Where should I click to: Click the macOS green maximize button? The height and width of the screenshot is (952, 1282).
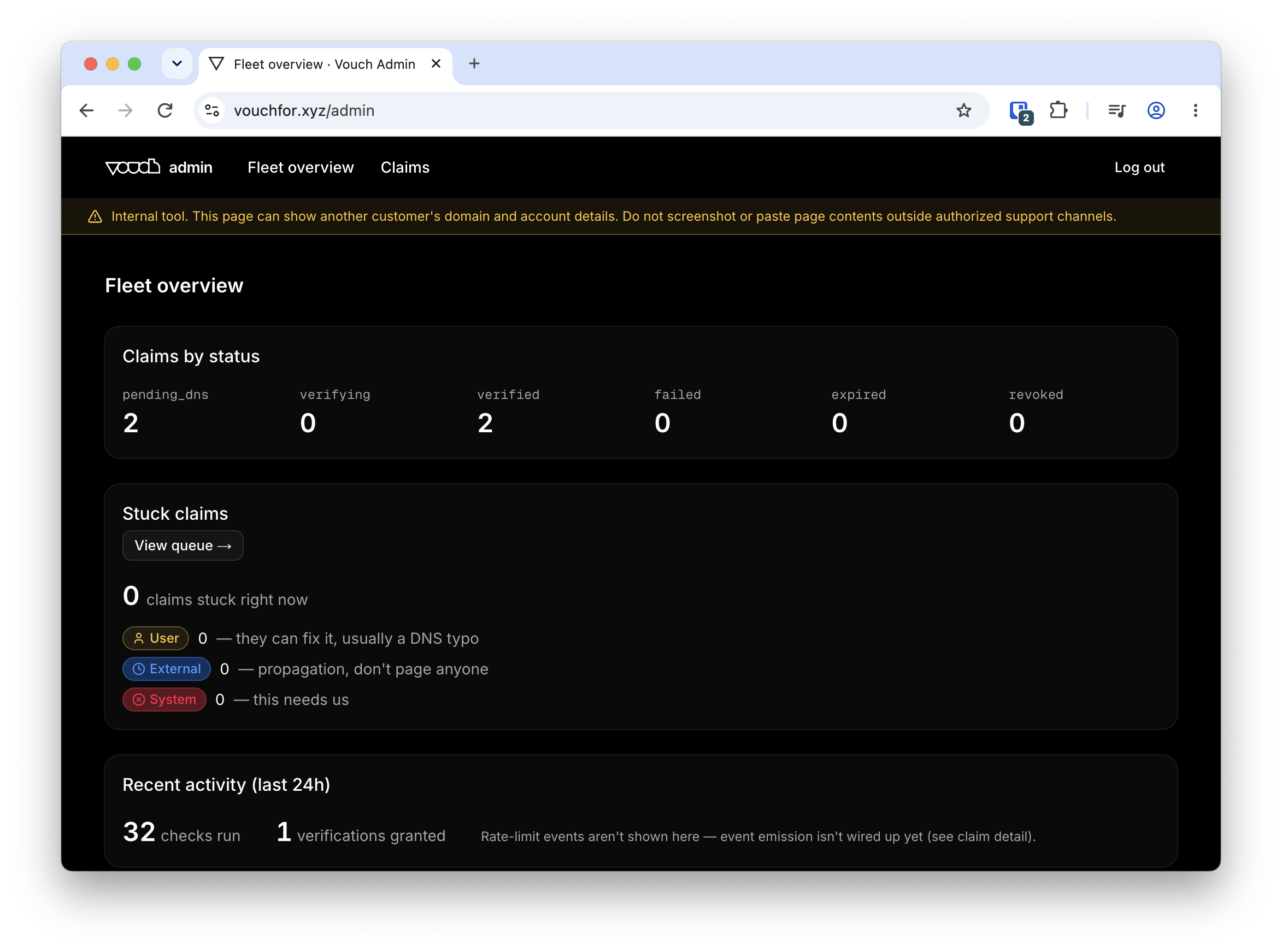tap(134, 63)
